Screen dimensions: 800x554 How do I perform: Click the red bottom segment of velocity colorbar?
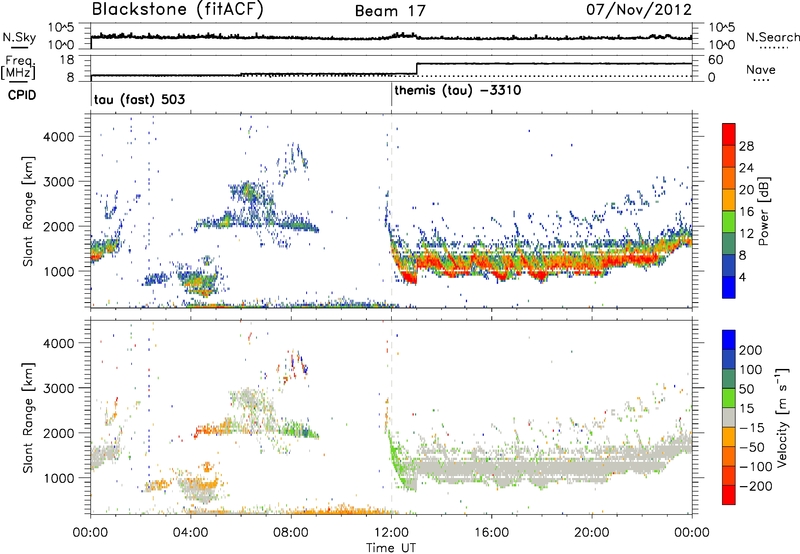[729, 495]
